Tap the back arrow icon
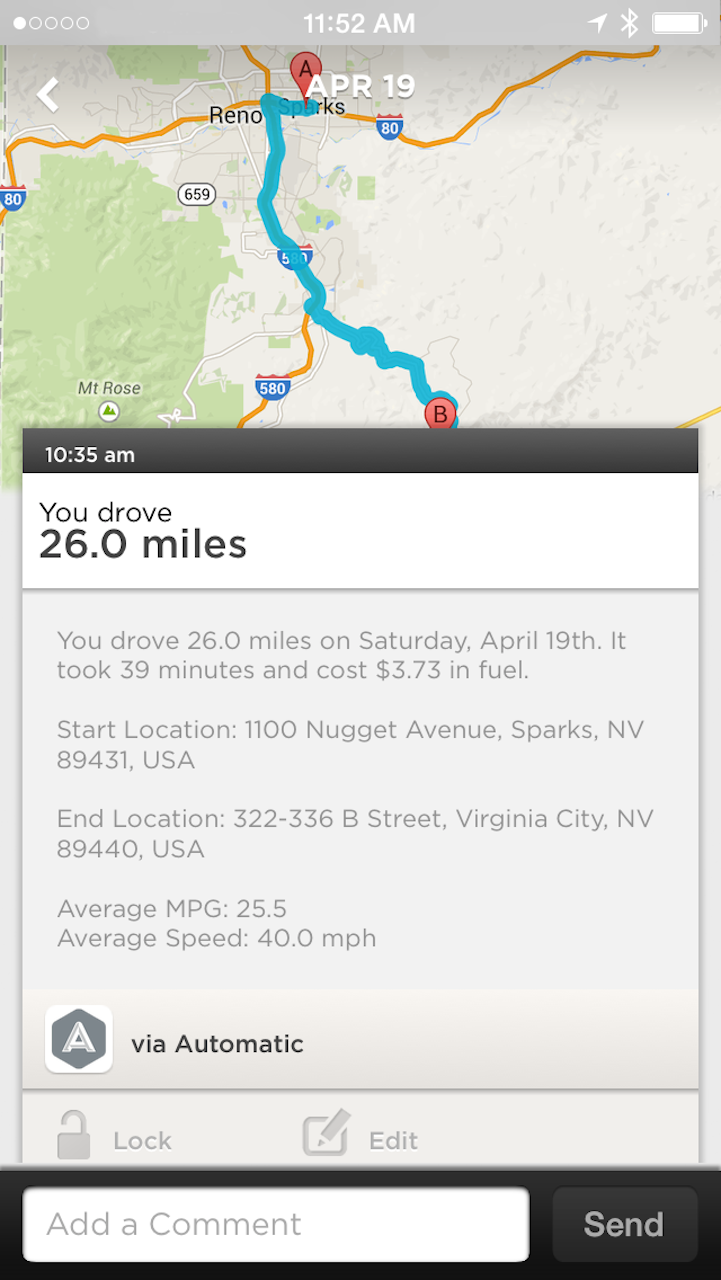This screenshot has height=1280, width=721. [x=48, y=95]
